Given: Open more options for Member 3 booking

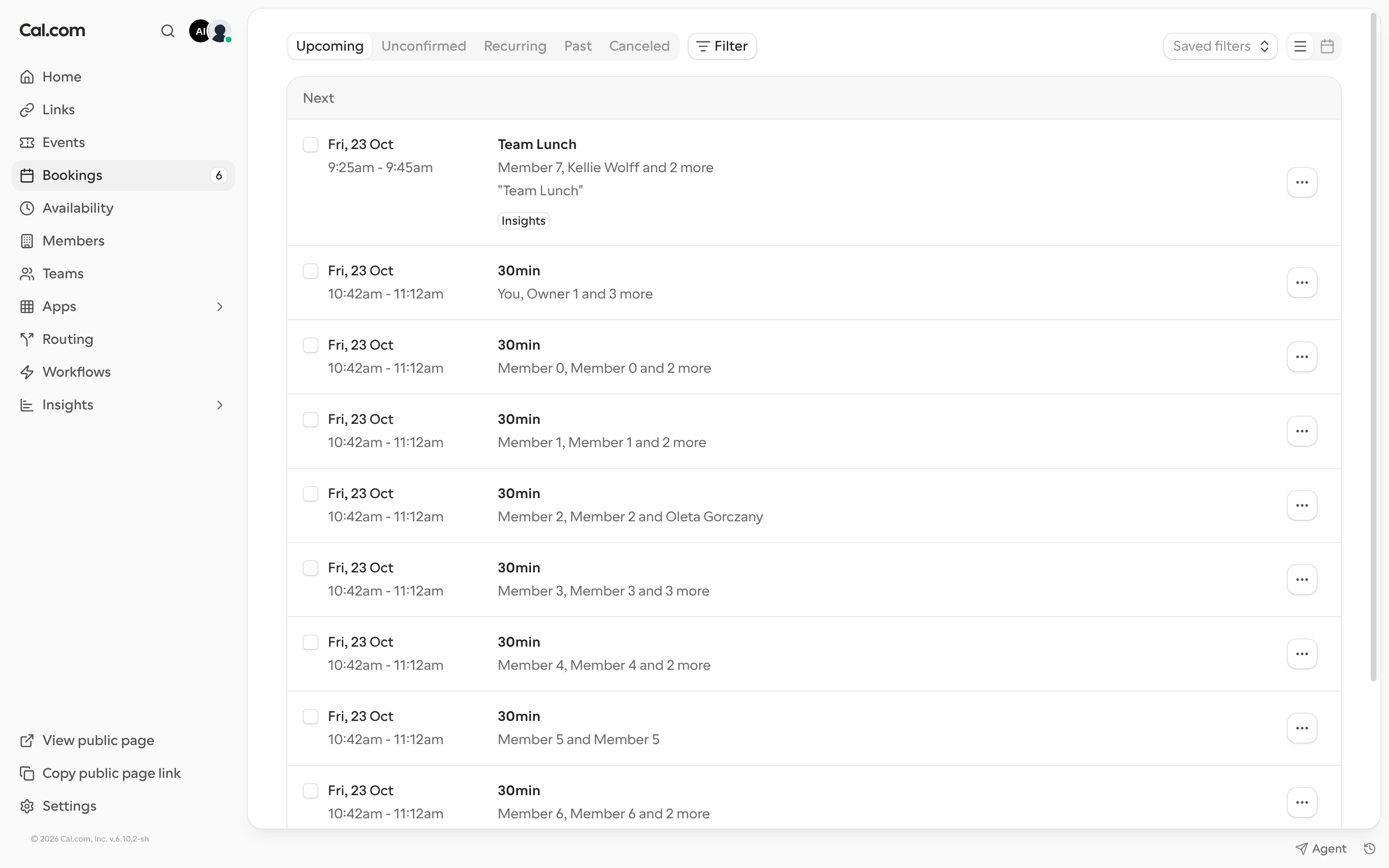Looking at the screenshot, I should (1302, 580).
